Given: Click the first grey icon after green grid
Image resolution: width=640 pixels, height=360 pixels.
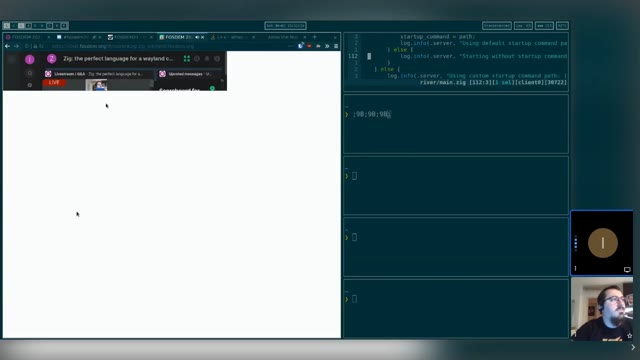Looking at the screenshot, I should click(x=197, y=59).
